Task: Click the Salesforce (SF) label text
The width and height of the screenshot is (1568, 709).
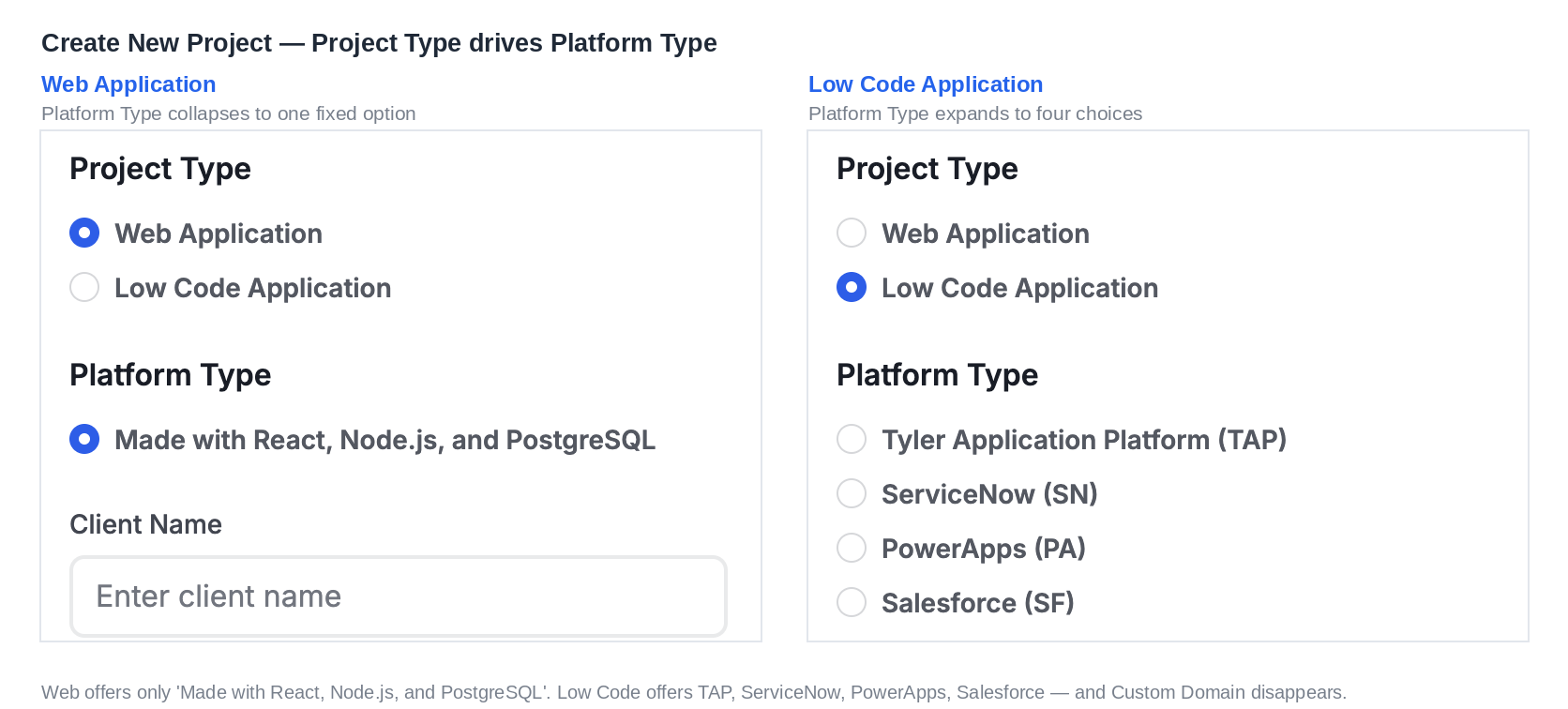Action: tap(978, 603)
